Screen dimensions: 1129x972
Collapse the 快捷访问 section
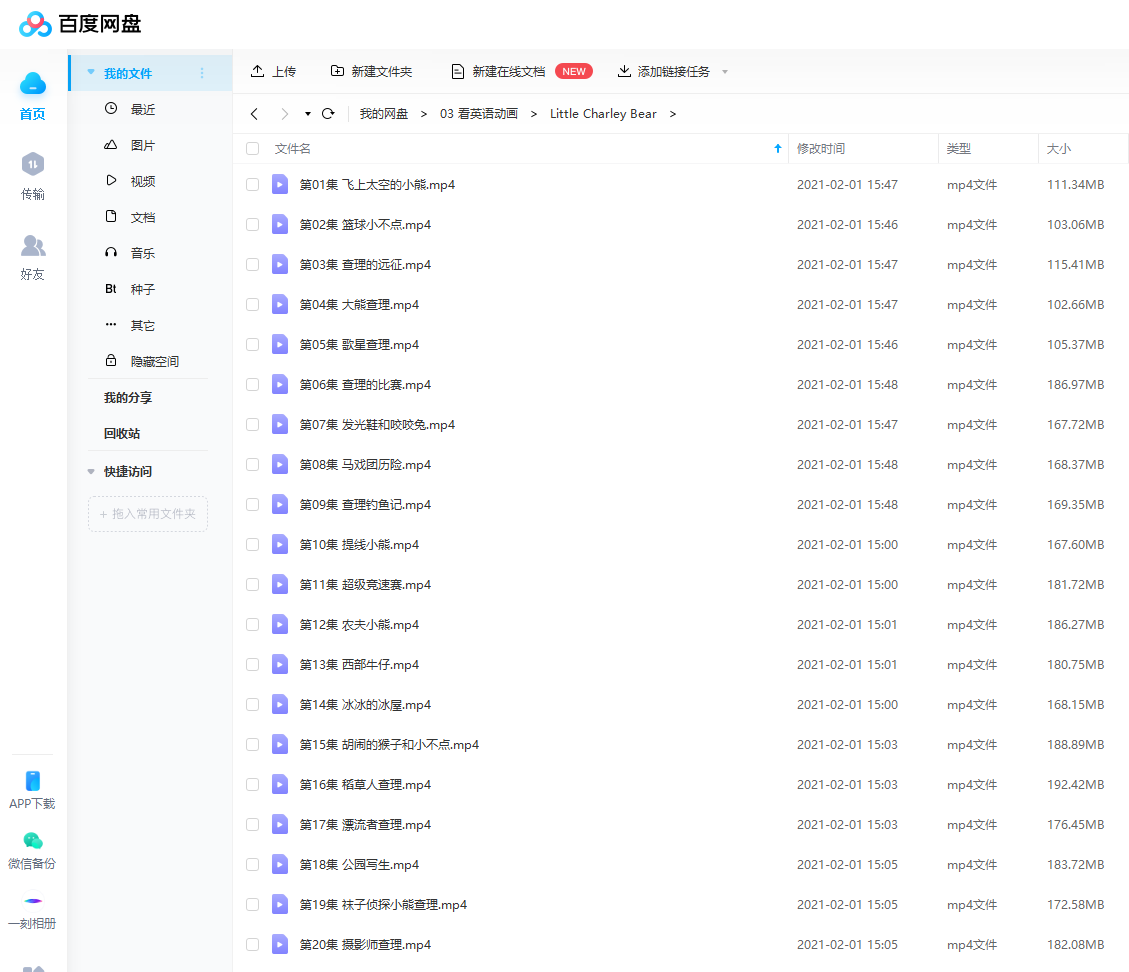tap(92, 471)
